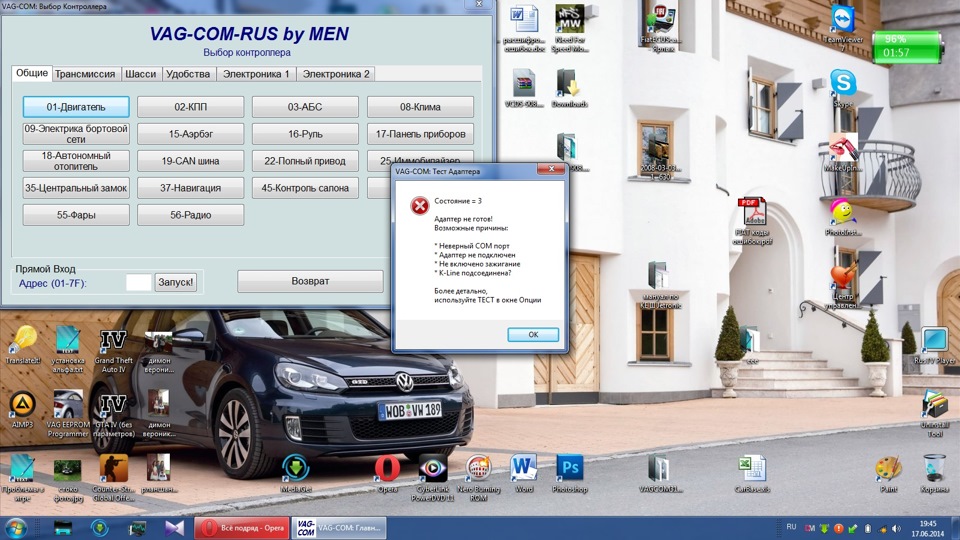This screenshot has width=960, height=540.
Task: Open the 55-Фары controller
Action: click(x=76, y=214)
